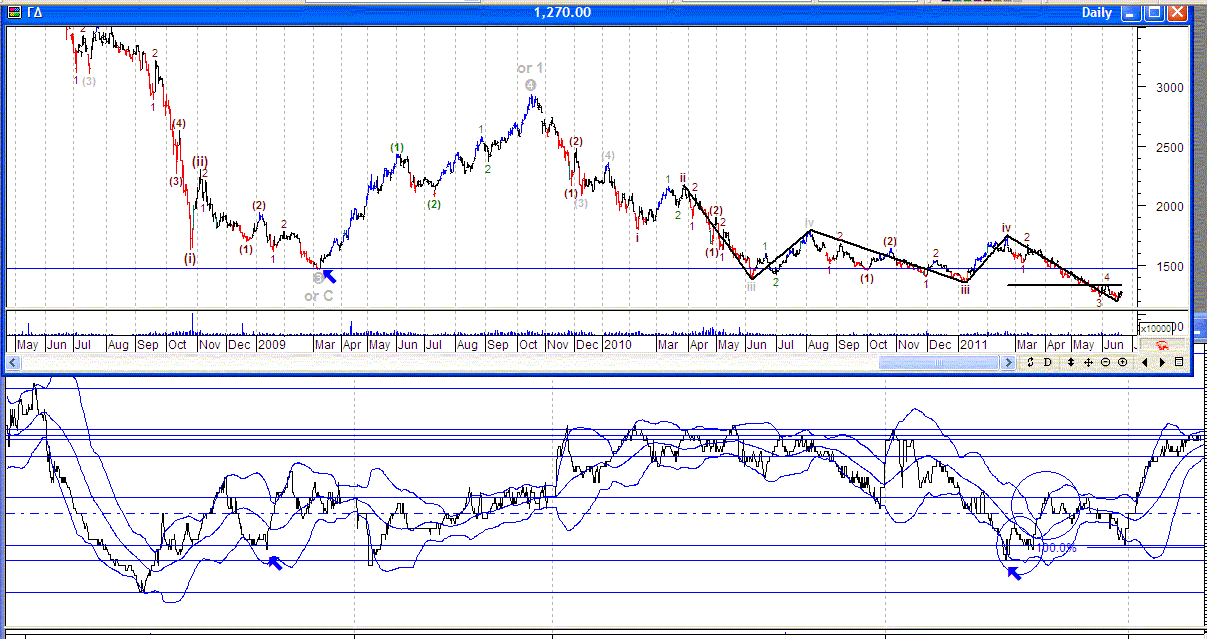Minimize the chart window
1207x639 pixels.
click(1132, 13)
